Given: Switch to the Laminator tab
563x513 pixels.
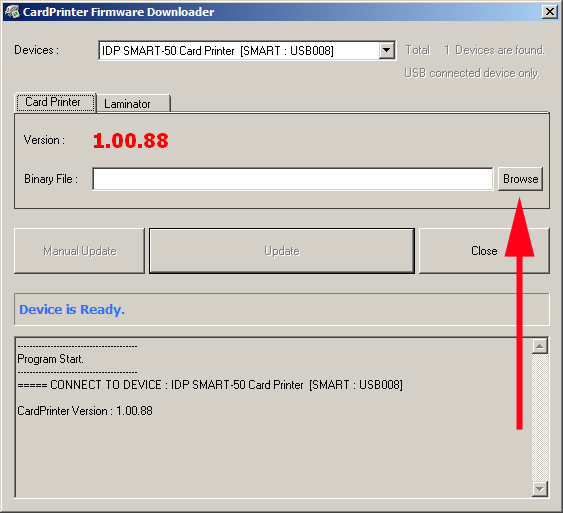Looking at the screenshot, I should (133, 104).
